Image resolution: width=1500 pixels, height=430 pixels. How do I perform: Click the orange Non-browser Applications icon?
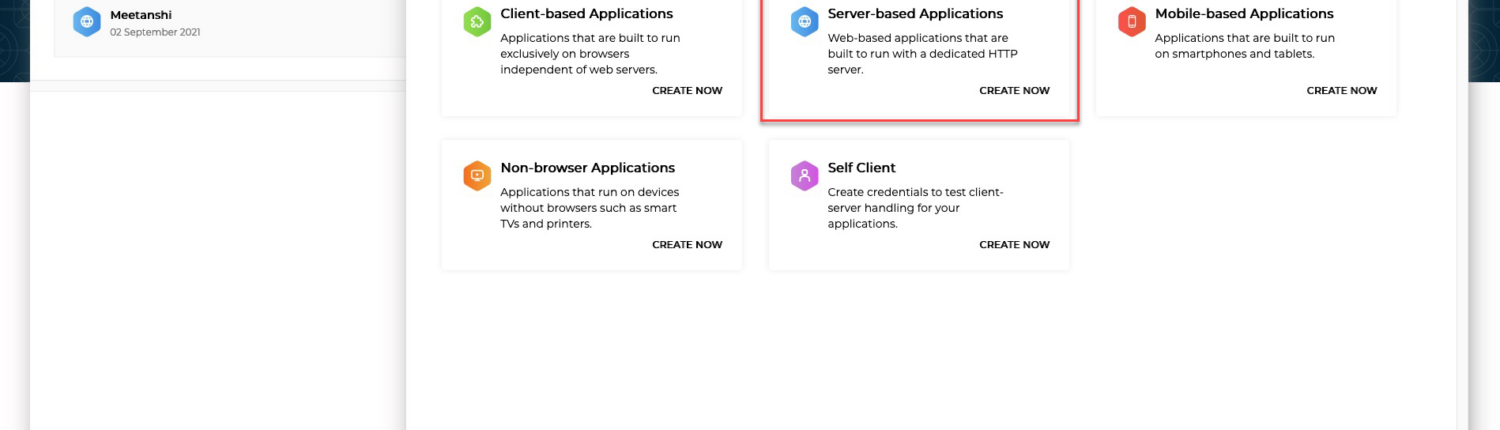(477, 175)
